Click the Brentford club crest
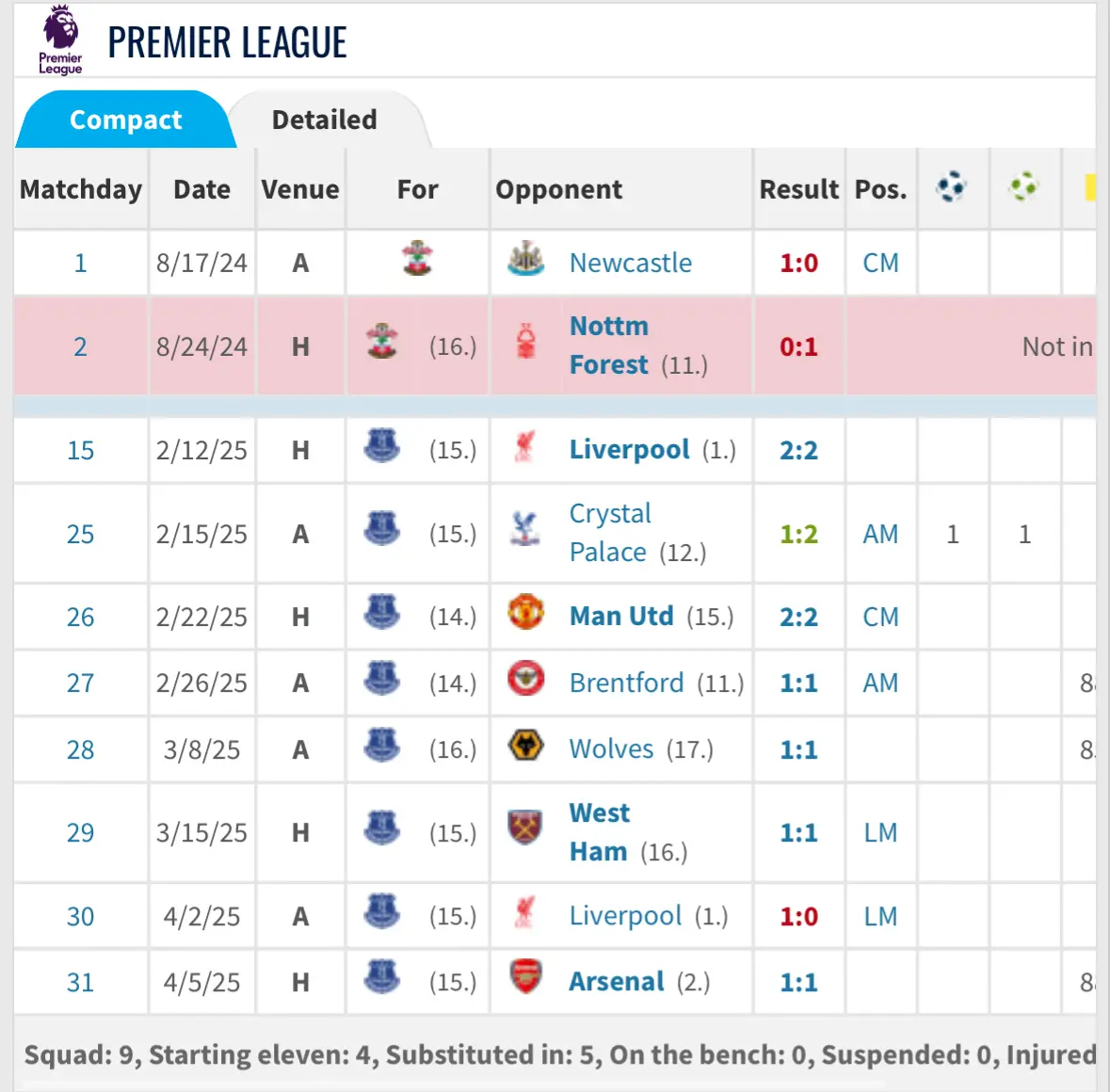Screen dimensions: 1110x1092 pos(525,679)
